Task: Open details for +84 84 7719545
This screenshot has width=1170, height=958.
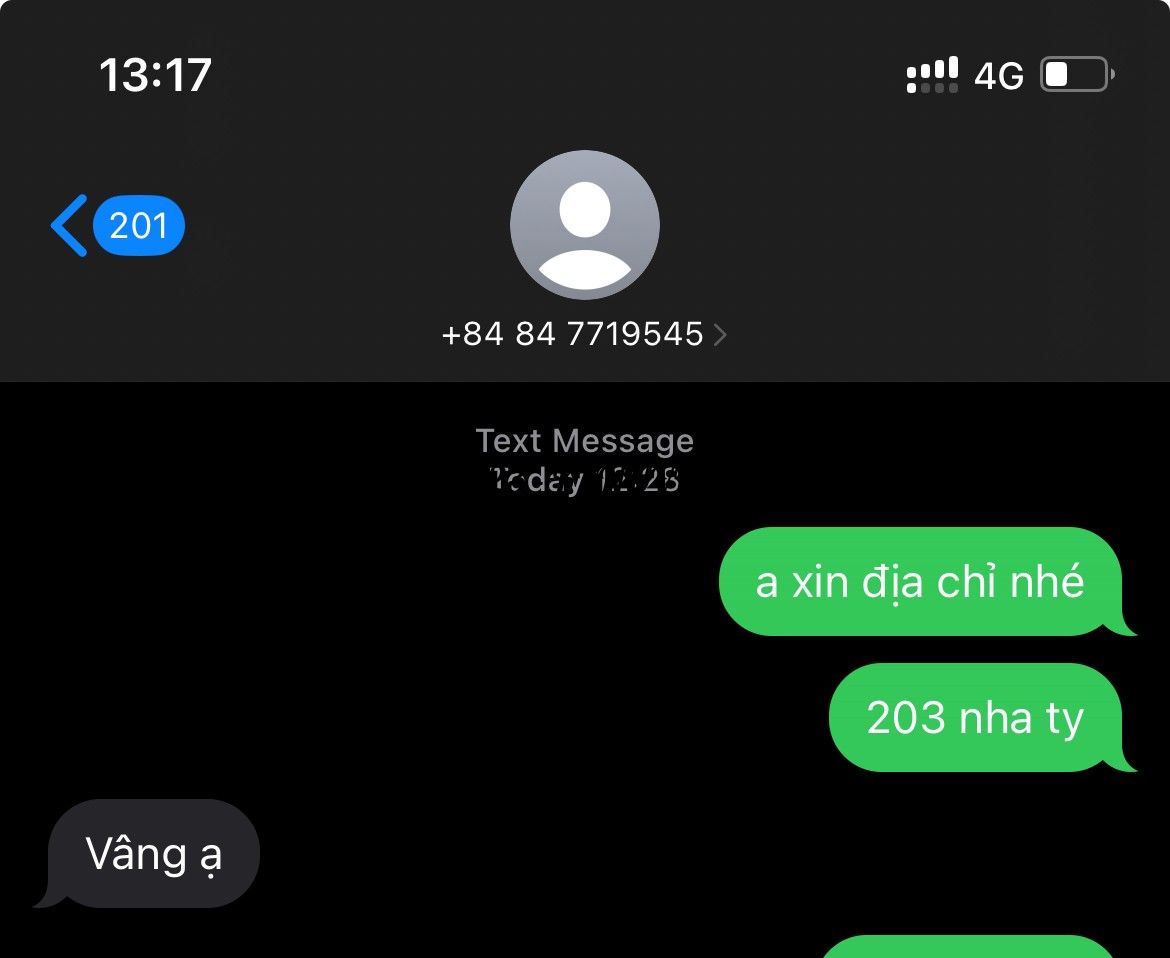Action: click(572, 334)
